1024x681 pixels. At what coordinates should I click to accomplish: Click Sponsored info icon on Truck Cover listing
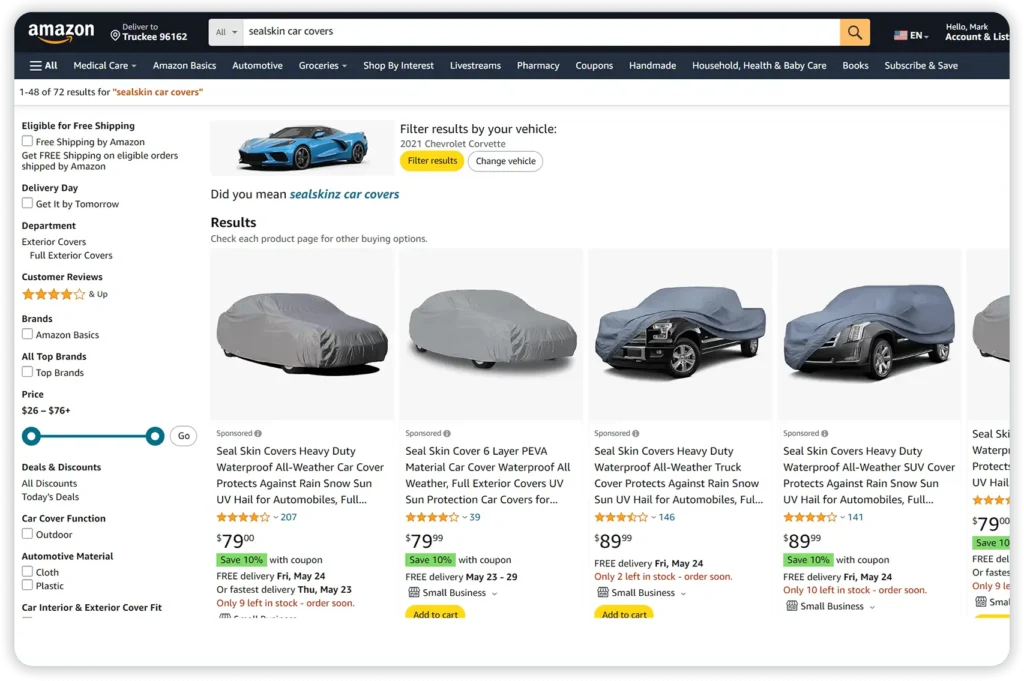click(635, 434)
